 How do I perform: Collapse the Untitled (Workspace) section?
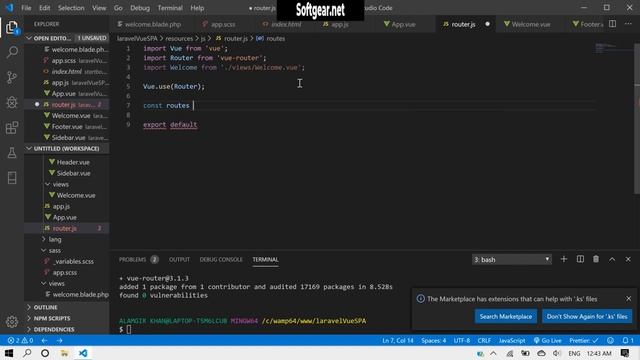pyautogui.click(x=67, y=149)
